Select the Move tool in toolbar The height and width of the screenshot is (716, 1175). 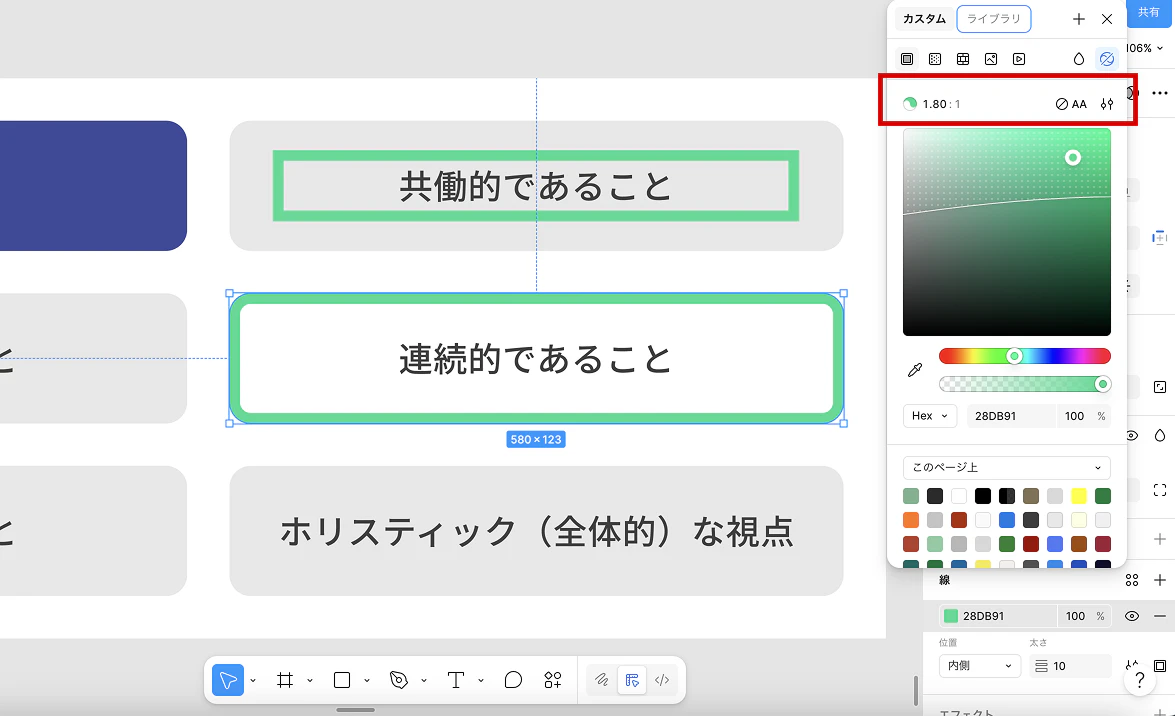pos(228,680)
